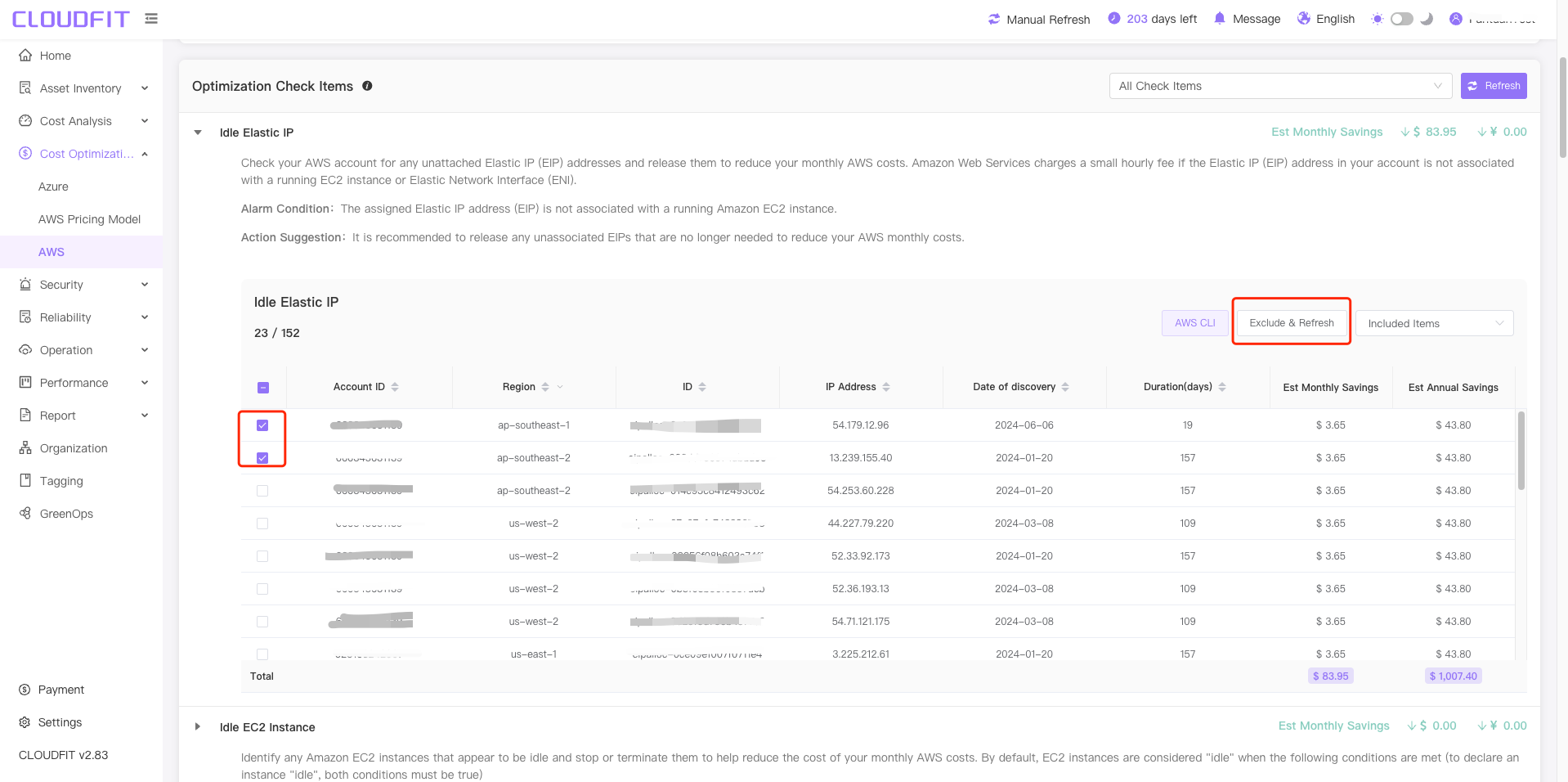Click the Asset Inventory icon
This screenshot has height=782, width=1568.
[x=25, y=88]
